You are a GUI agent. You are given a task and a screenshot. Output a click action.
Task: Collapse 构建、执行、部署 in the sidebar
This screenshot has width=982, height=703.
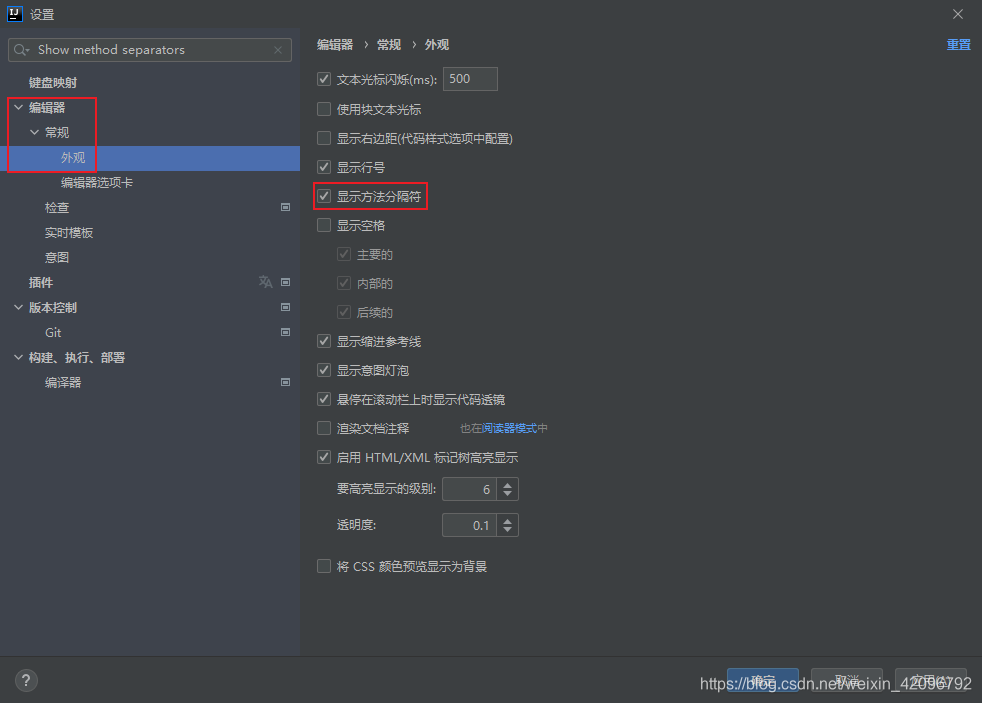18,357
